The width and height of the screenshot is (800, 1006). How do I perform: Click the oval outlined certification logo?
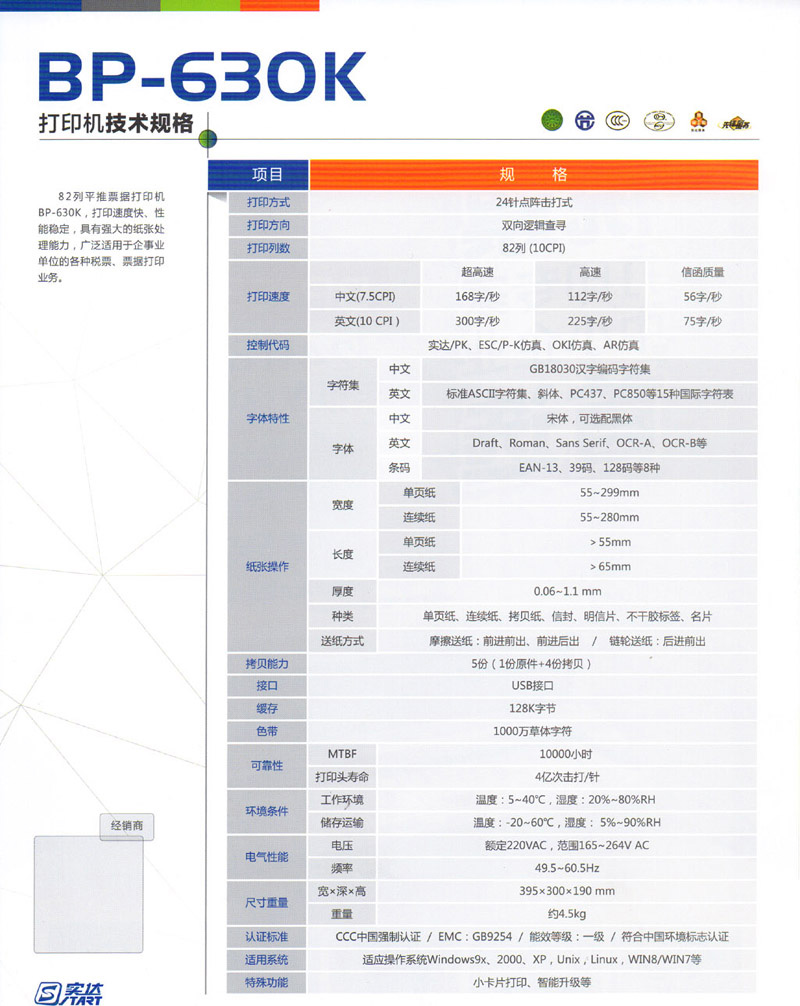click(x=660, y=121)
